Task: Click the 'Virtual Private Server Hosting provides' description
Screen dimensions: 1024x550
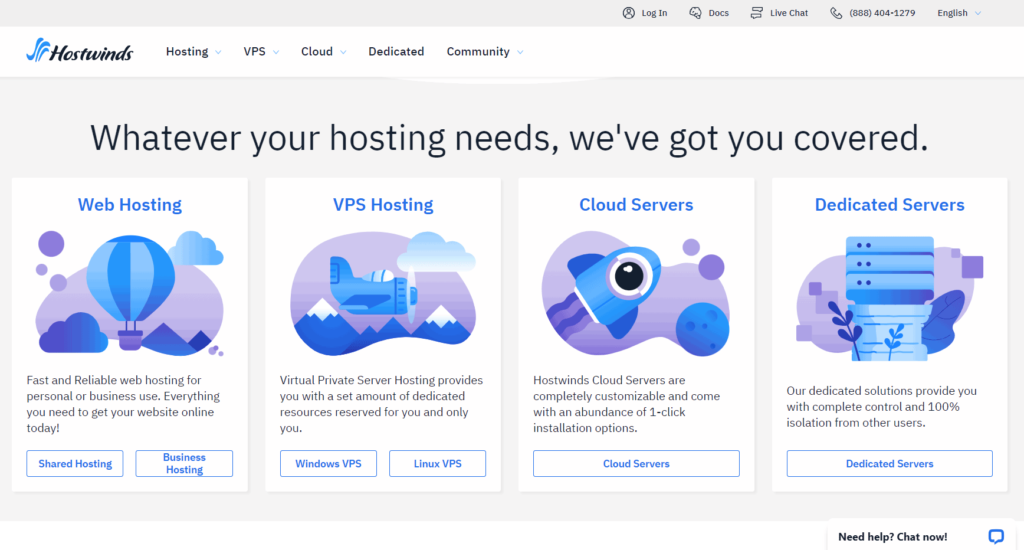Action: coord(382,404)
